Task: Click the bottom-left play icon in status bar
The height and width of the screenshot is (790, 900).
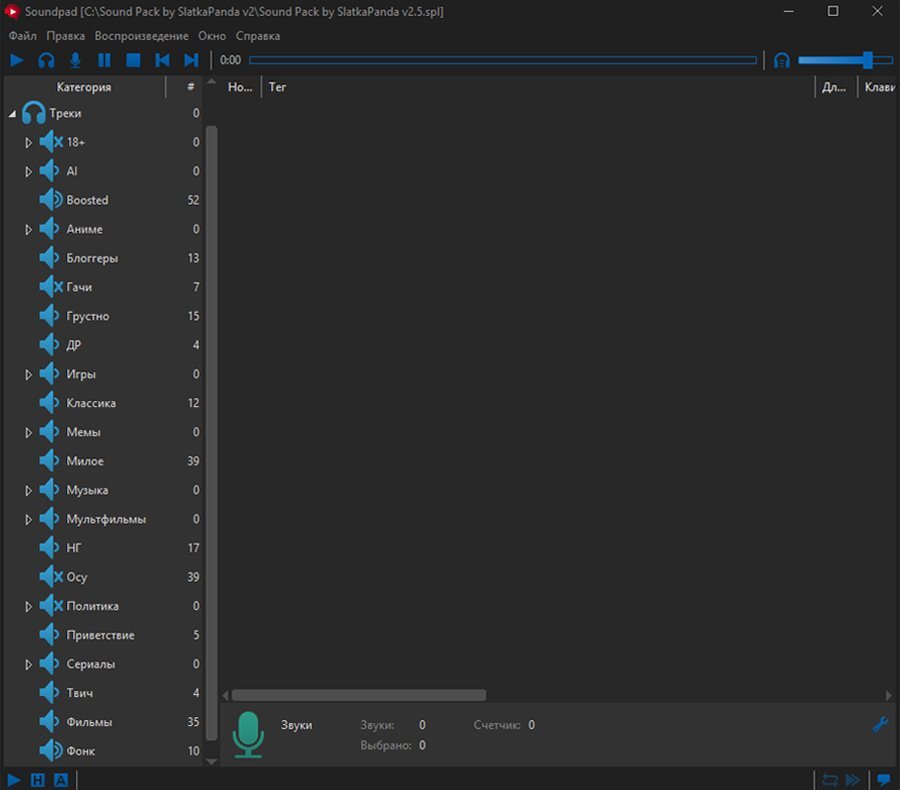Action: [x=14, y=780]
